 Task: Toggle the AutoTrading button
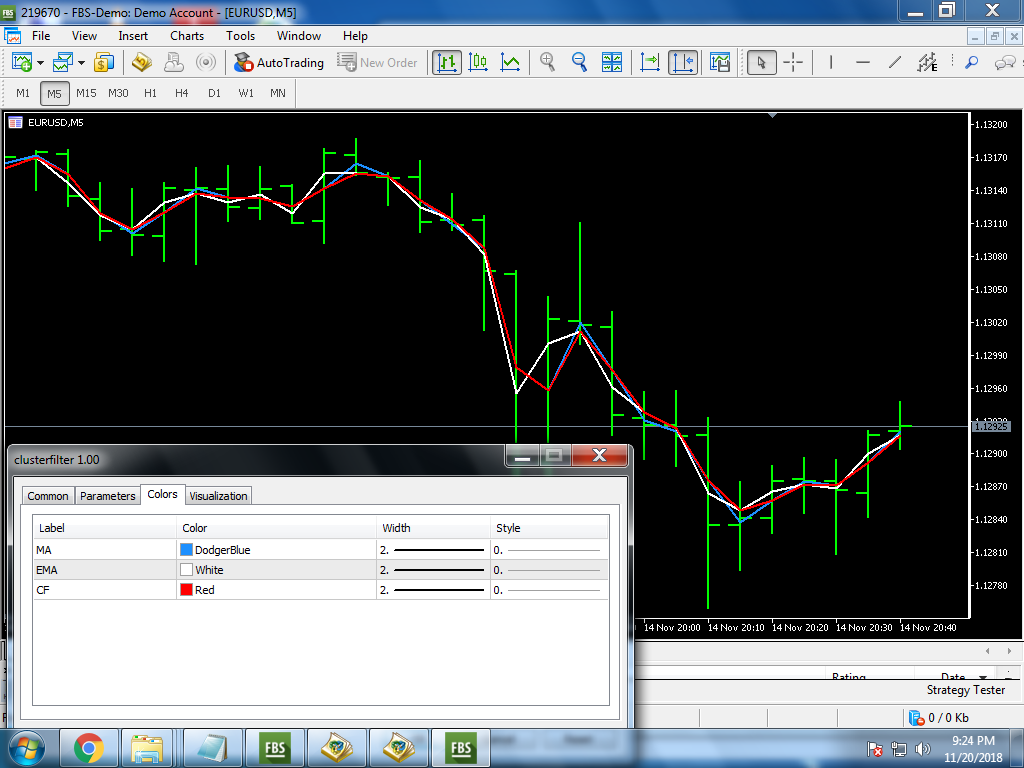[280, 63]
